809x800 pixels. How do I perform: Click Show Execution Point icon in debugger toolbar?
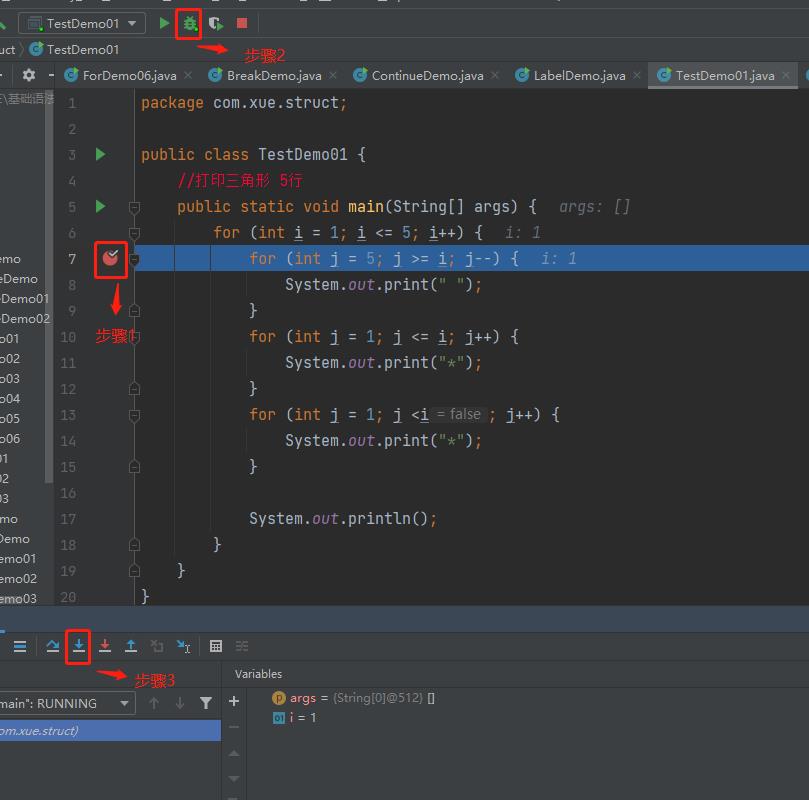(20, 646)
